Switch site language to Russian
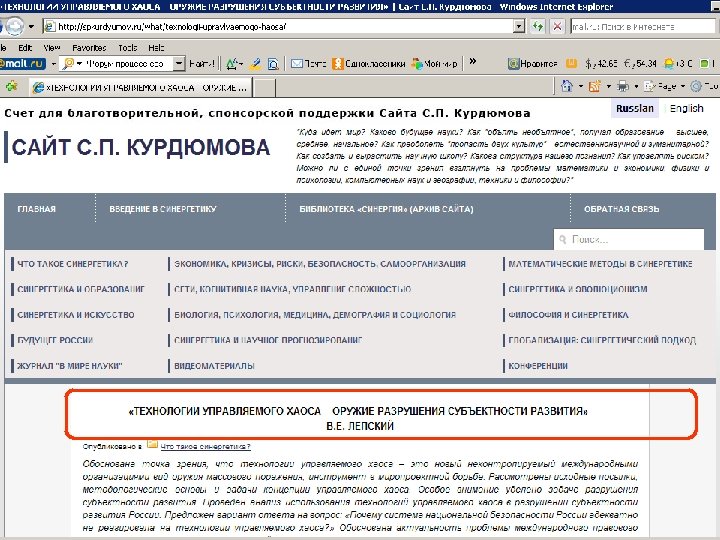Screen dimensions: 720x540 pos(635,108)
